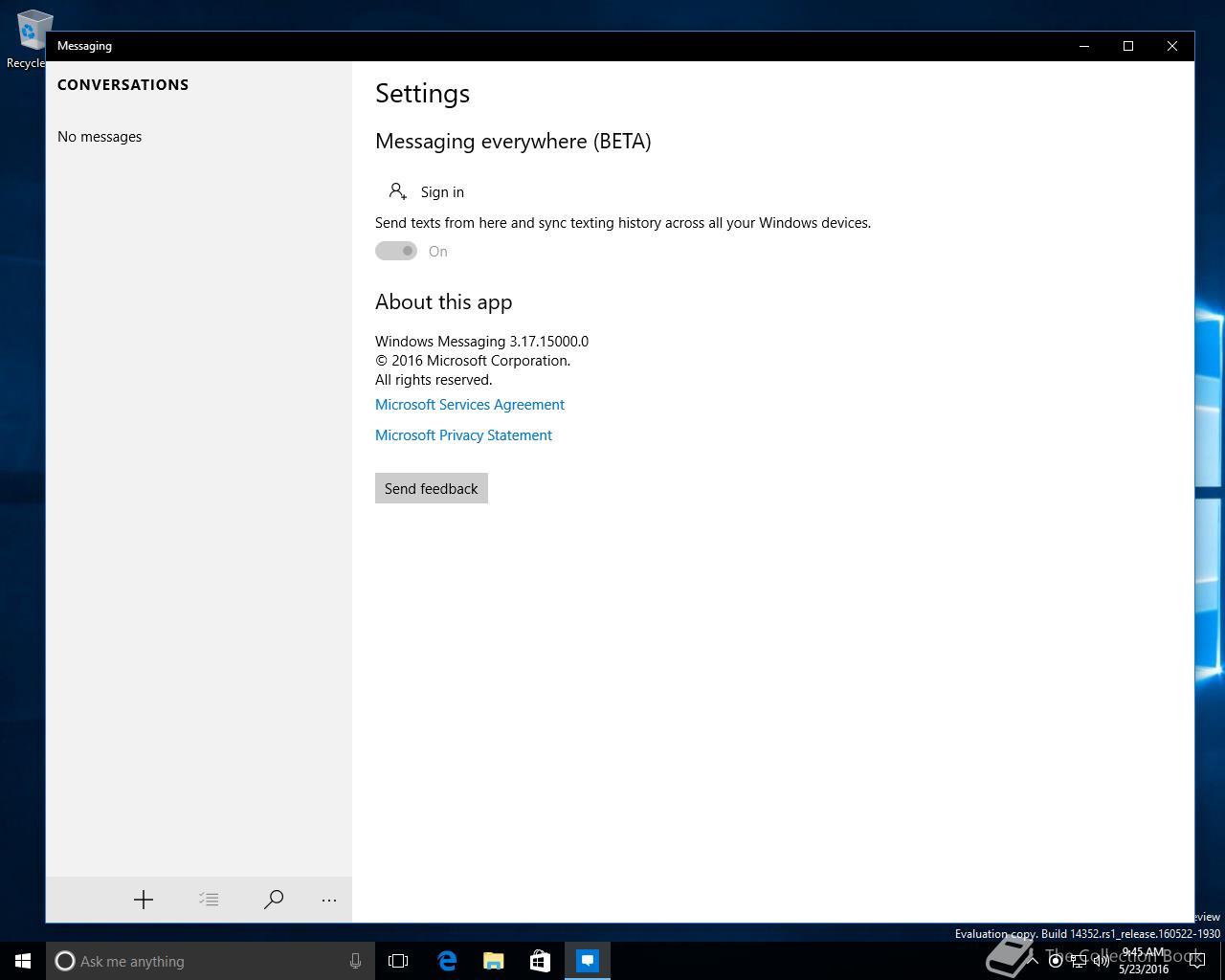Minimize the Messaging window

(x=1084, y=46)
